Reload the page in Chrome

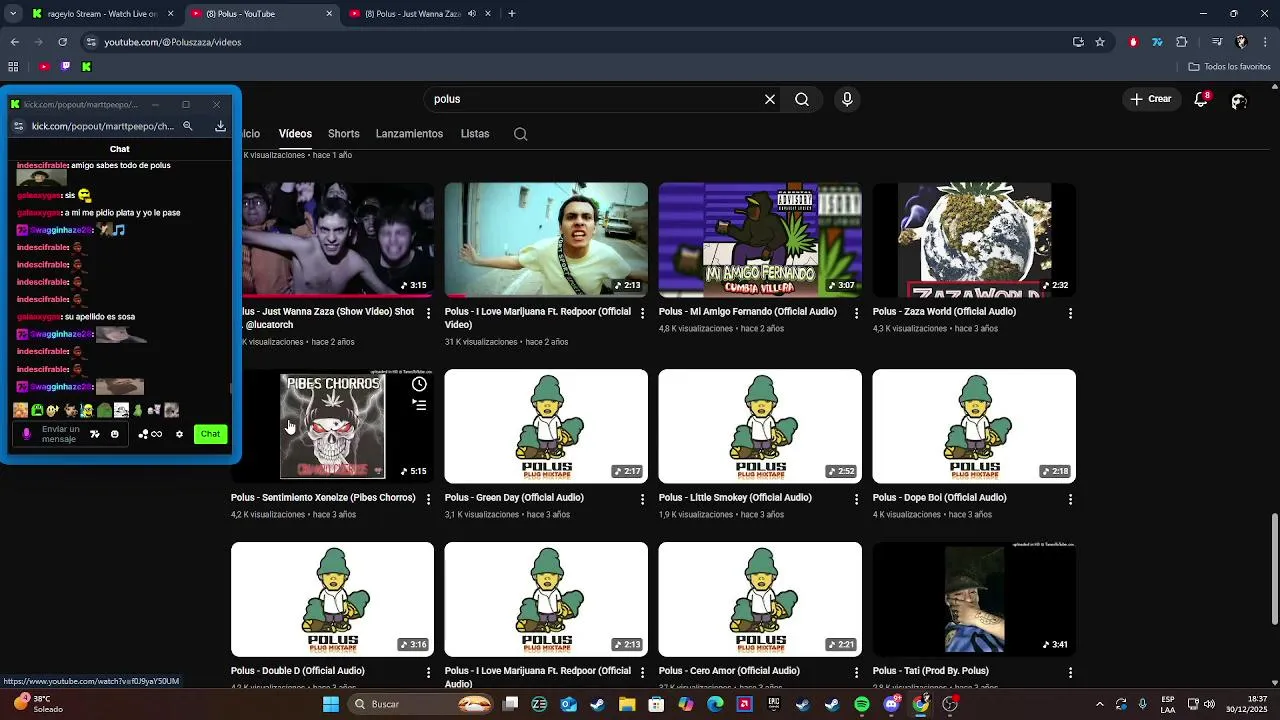coord(62,42)
